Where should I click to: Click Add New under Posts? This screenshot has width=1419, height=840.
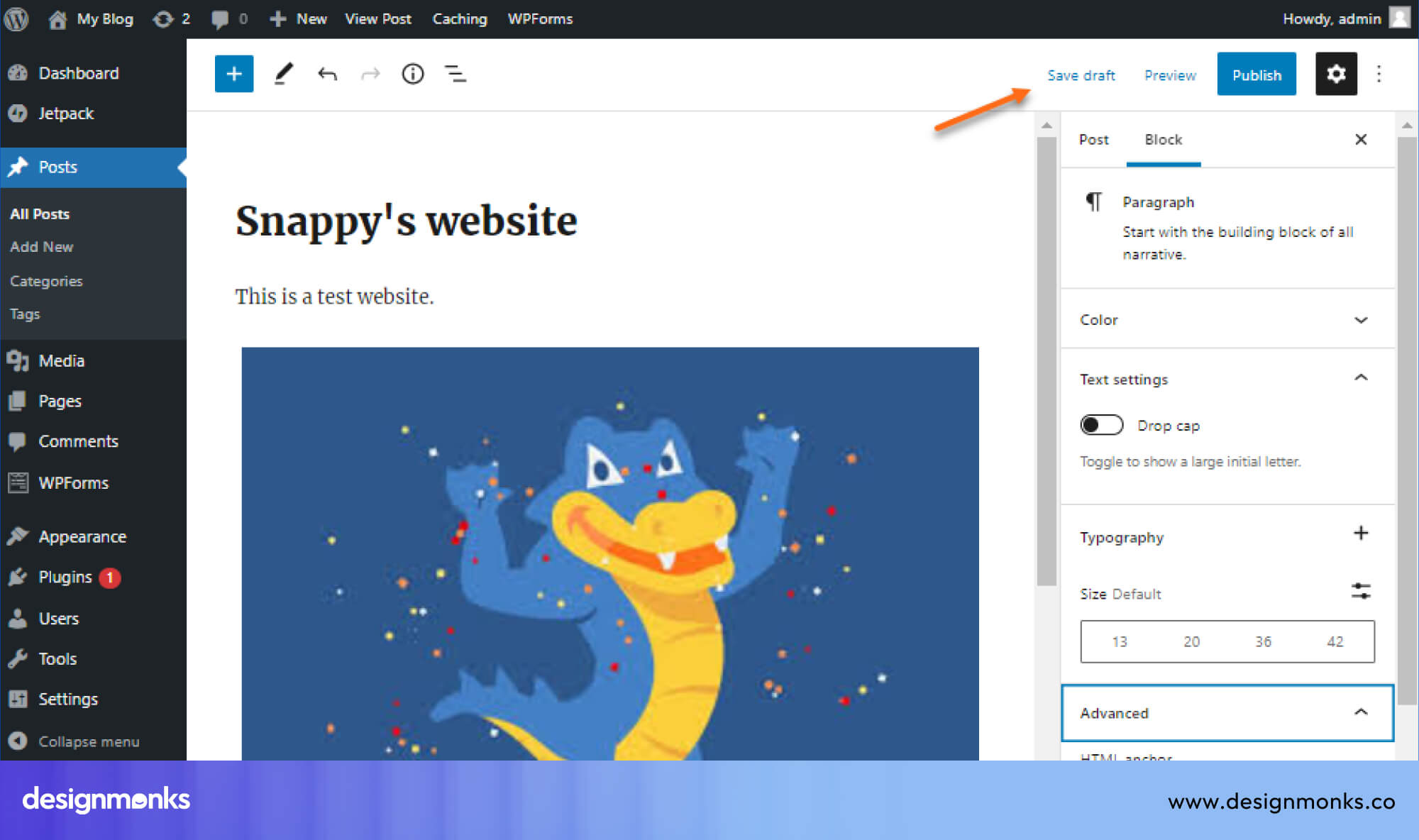42,247
